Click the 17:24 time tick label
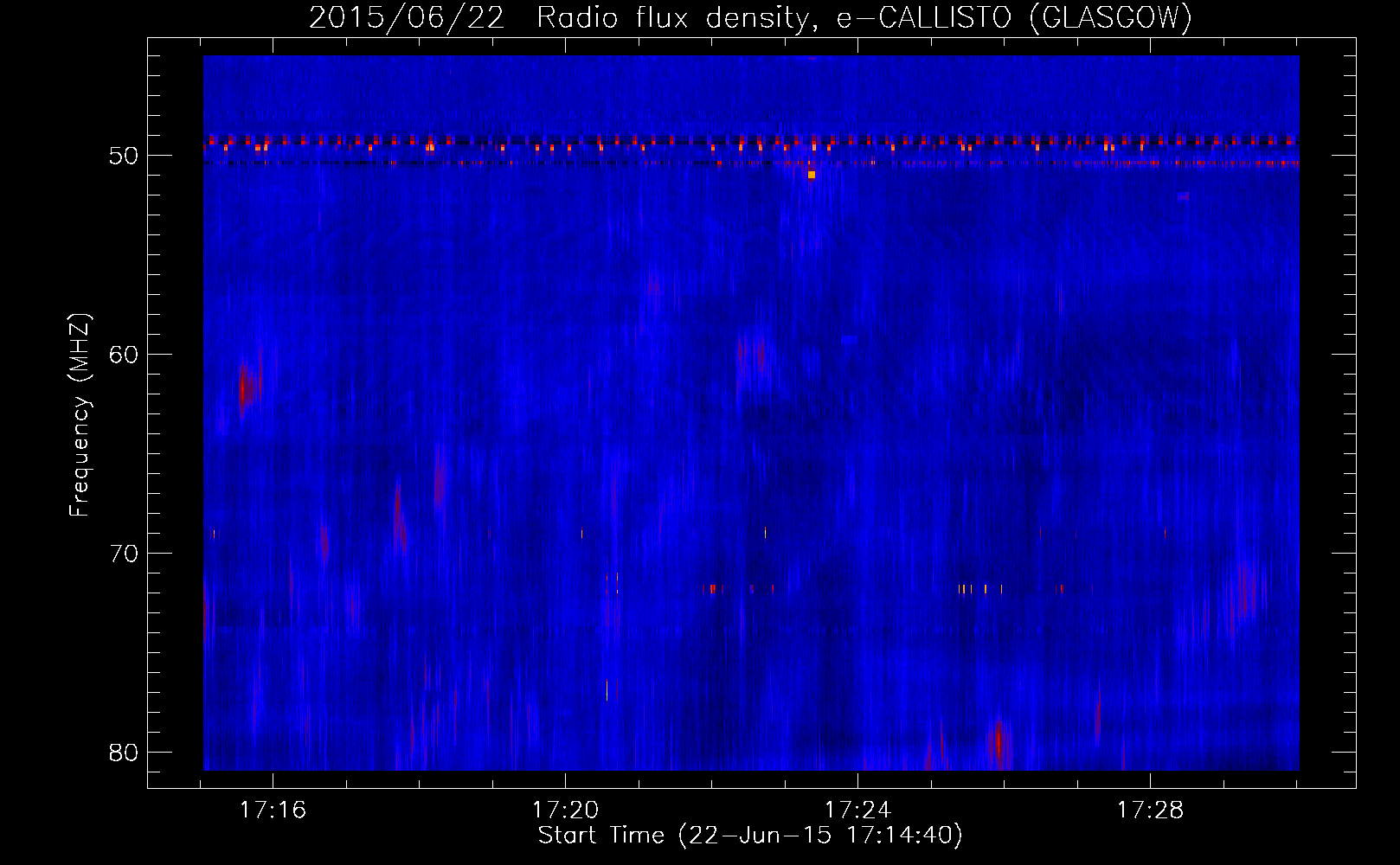This screenshot has width=1400, height=865. coord(857,810)
